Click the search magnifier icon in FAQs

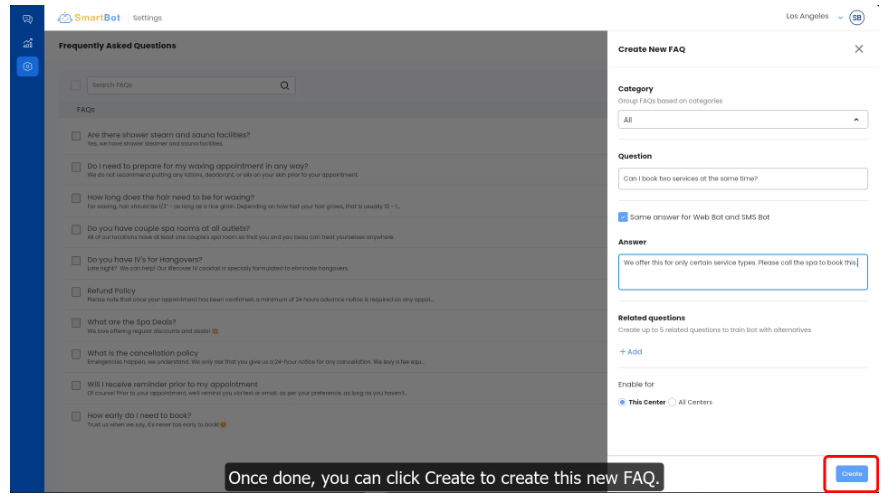coord(284,85)
